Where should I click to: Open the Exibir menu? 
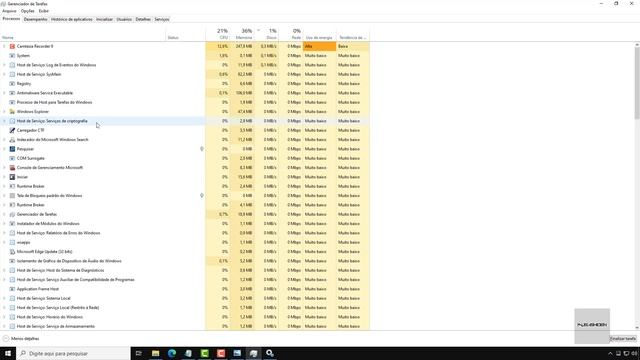pos(44,11)
